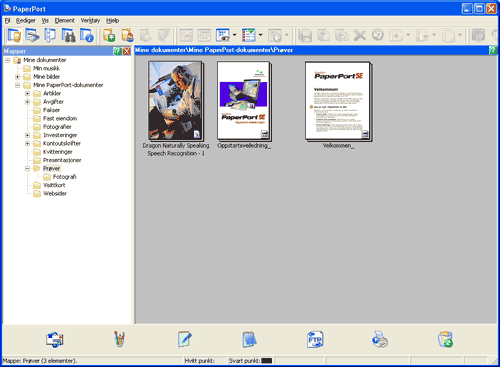Select the Velkommen document thumbnail
This screenshot has height=367, width=500.
pyautogui.click(x=338, y=101)
